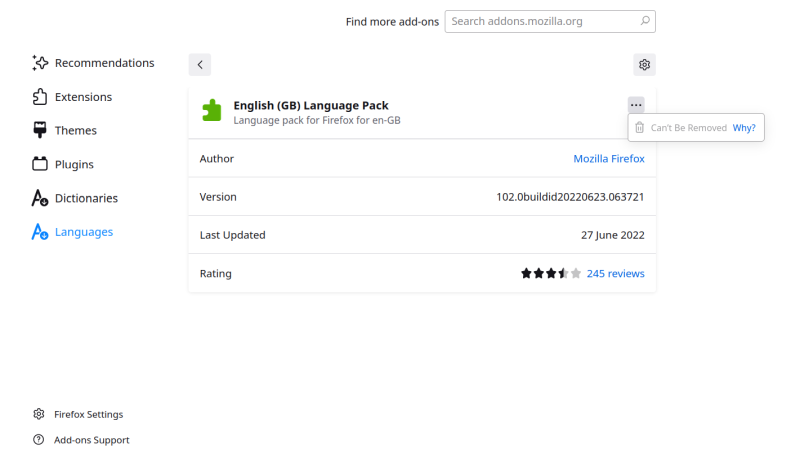Click the English (GB) Language Pack title
Viewport: 800px width, 458px height.
click(x=311, y=106)
